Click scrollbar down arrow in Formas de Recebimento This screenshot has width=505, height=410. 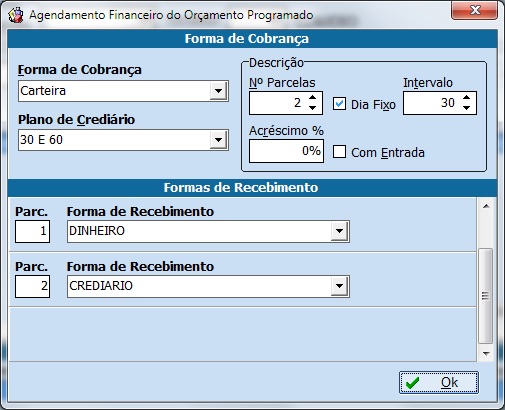click(x=486, y=353)
